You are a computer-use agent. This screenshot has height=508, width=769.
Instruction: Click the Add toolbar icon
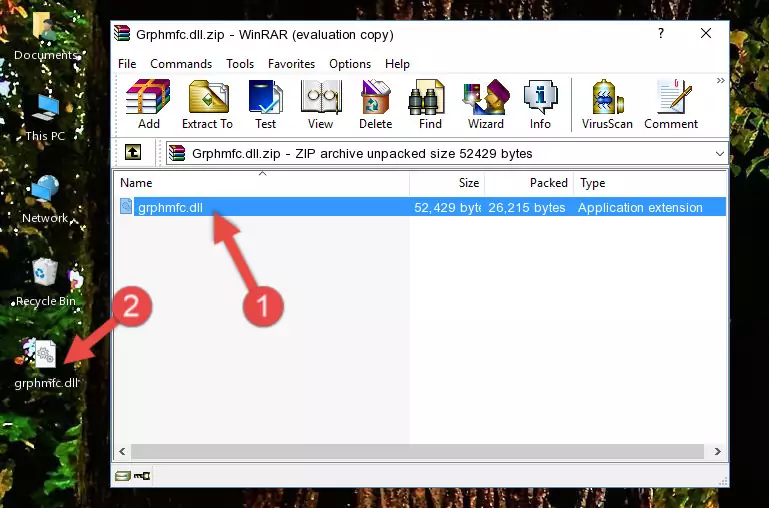pos(148,104)
